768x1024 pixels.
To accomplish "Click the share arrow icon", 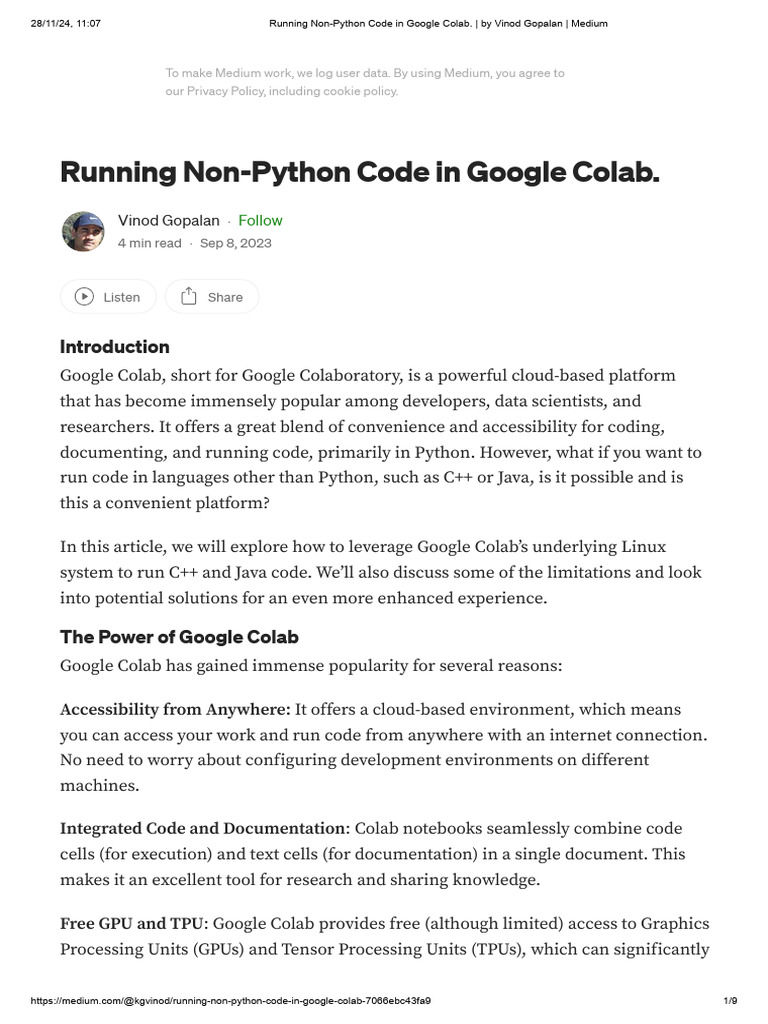I will pos(189,296).
